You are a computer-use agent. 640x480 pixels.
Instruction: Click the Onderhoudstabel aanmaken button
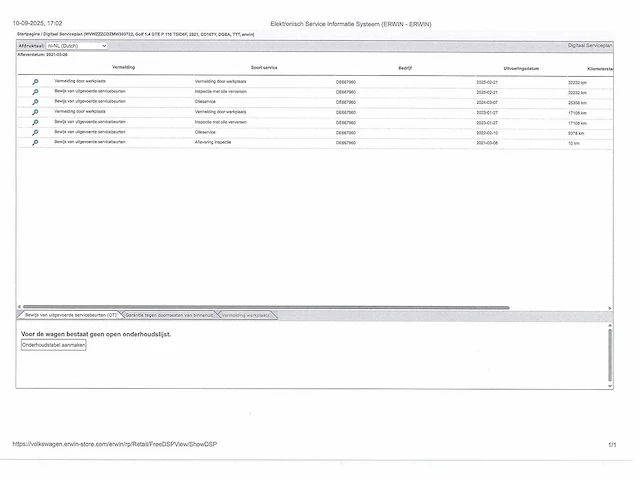tap(53, 345)
